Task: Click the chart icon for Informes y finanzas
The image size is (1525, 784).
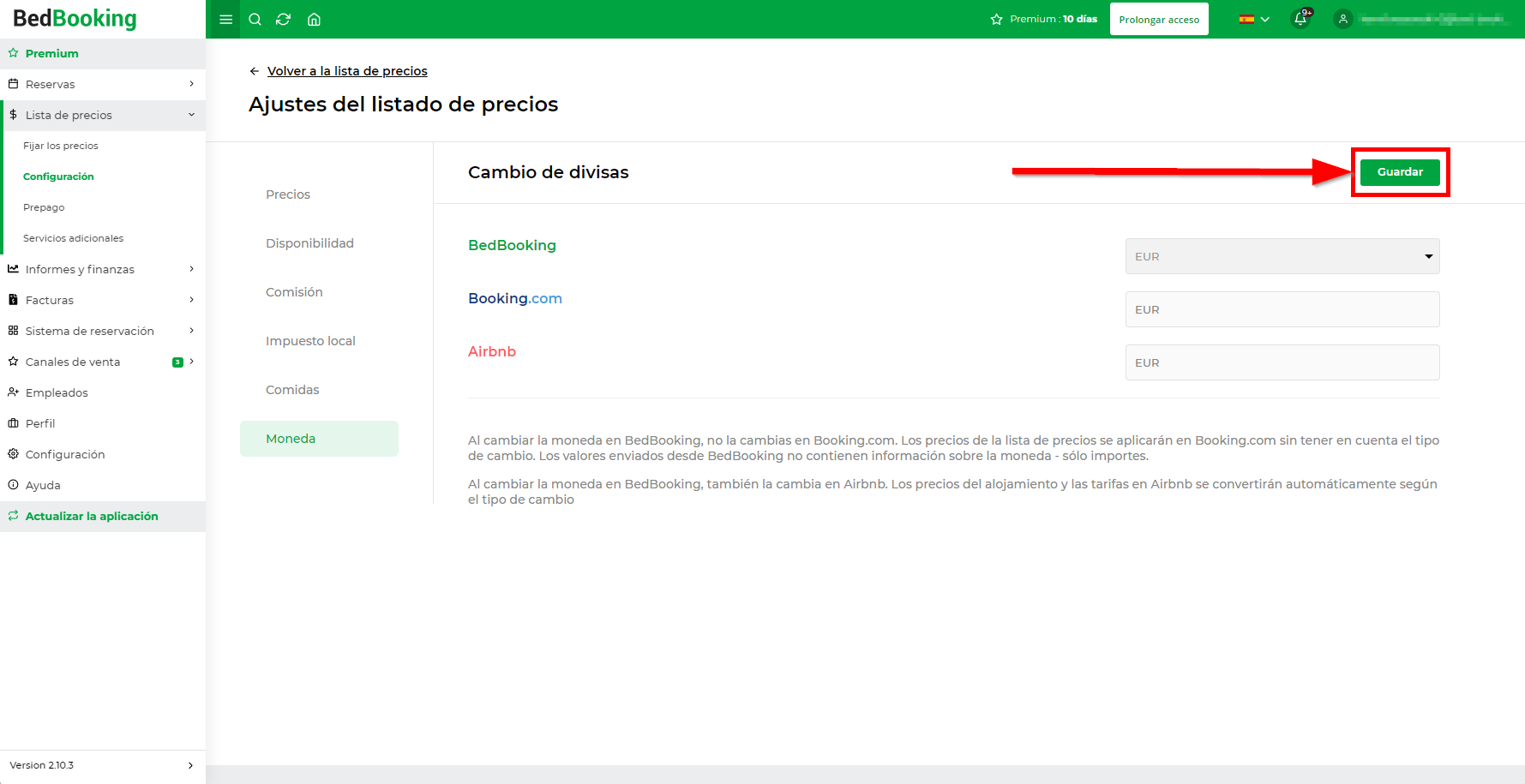Action: (13, 269)
